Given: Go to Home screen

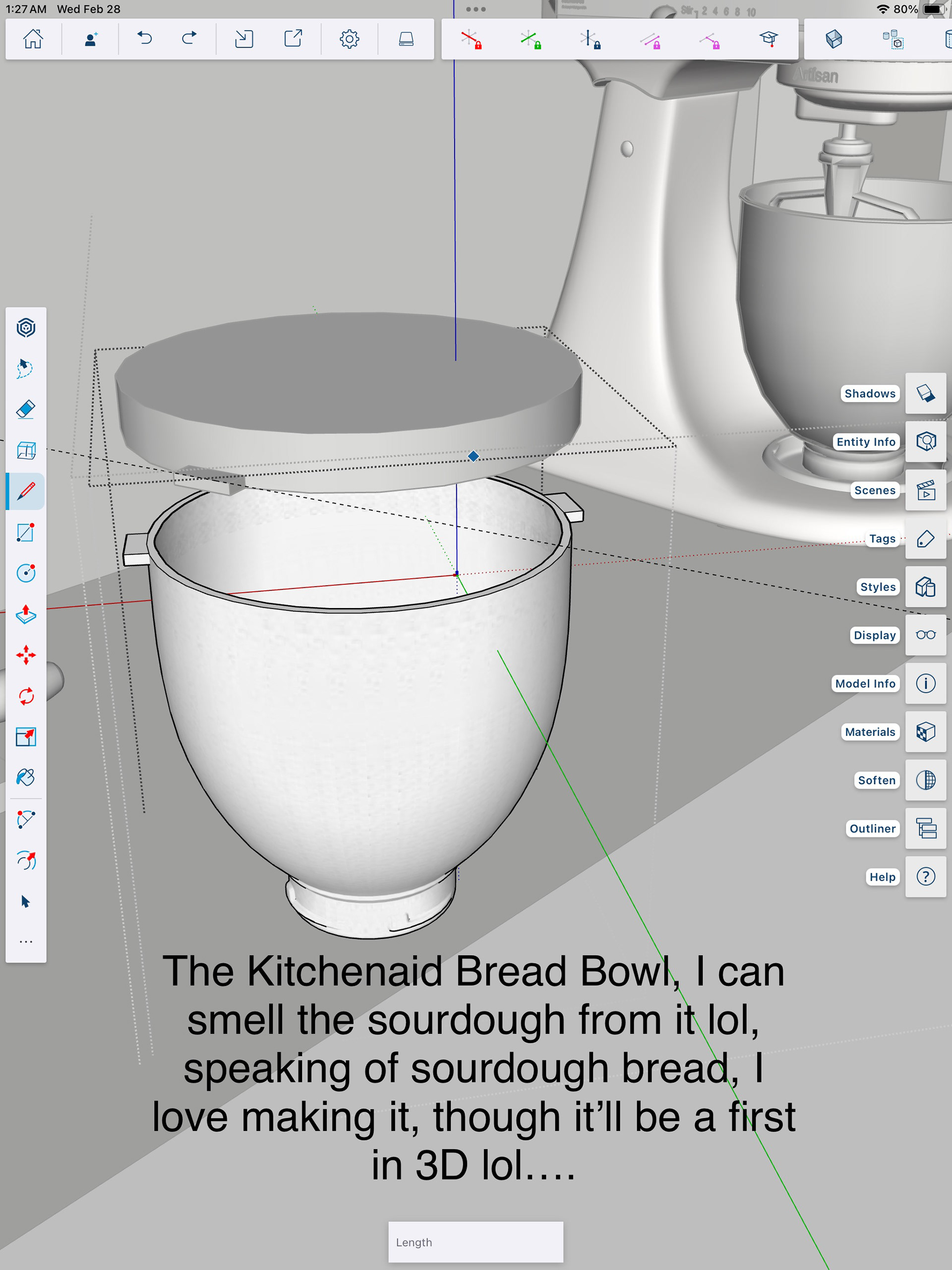Looking at the screenshot, I should coord(33,39).
